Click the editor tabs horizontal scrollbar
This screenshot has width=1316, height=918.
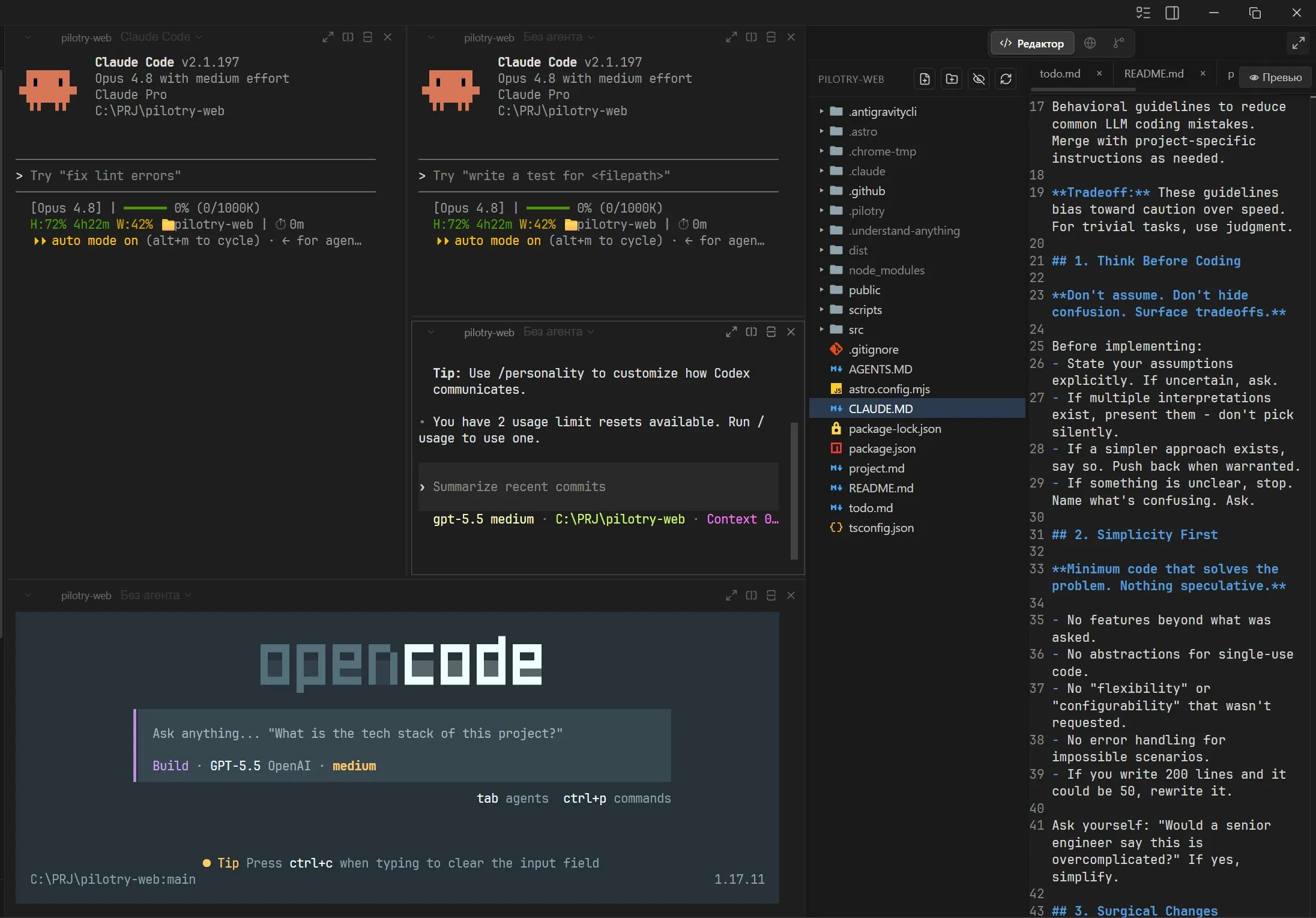click(1082, 89)
